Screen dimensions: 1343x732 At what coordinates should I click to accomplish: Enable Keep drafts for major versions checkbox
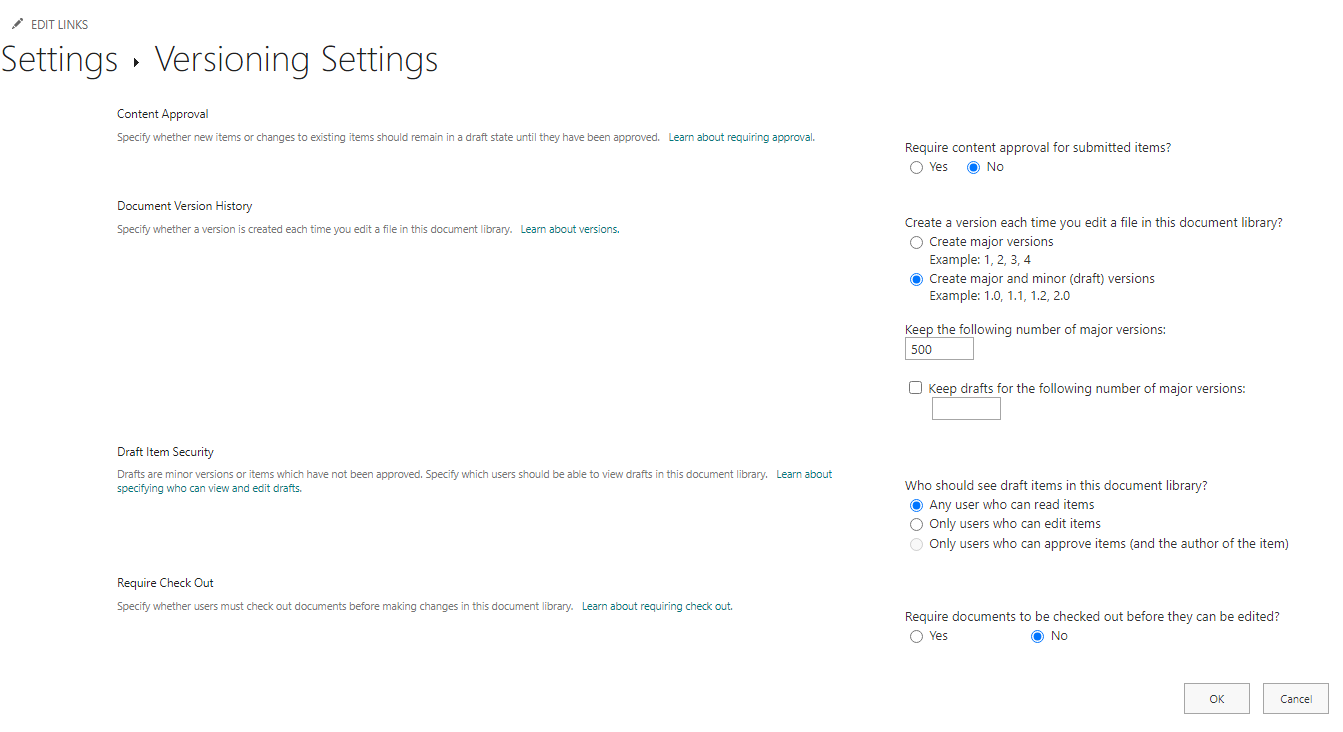[915, 388]
